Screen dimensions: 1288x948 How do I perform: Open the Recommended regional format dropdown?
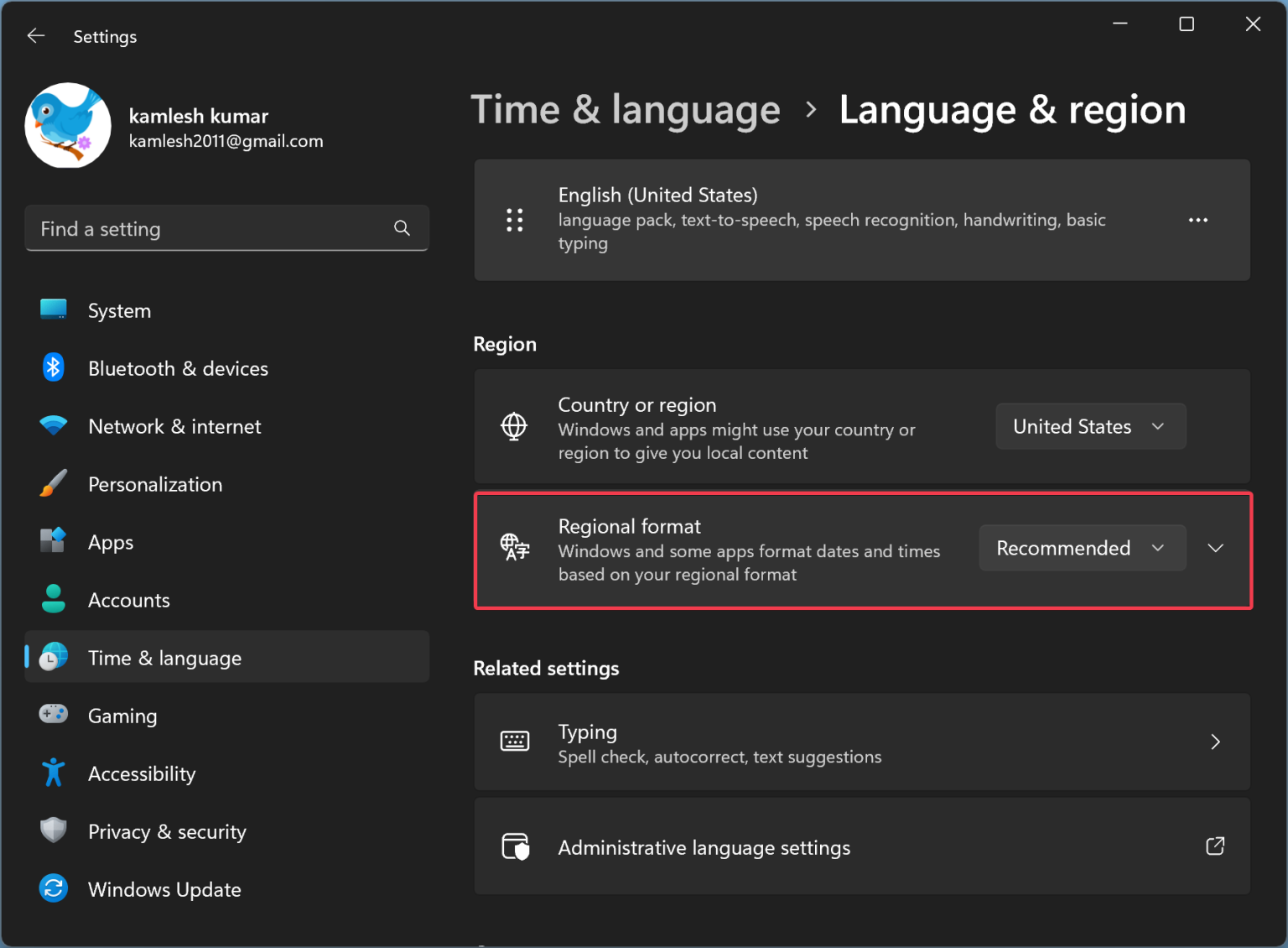pos(1083,548)
